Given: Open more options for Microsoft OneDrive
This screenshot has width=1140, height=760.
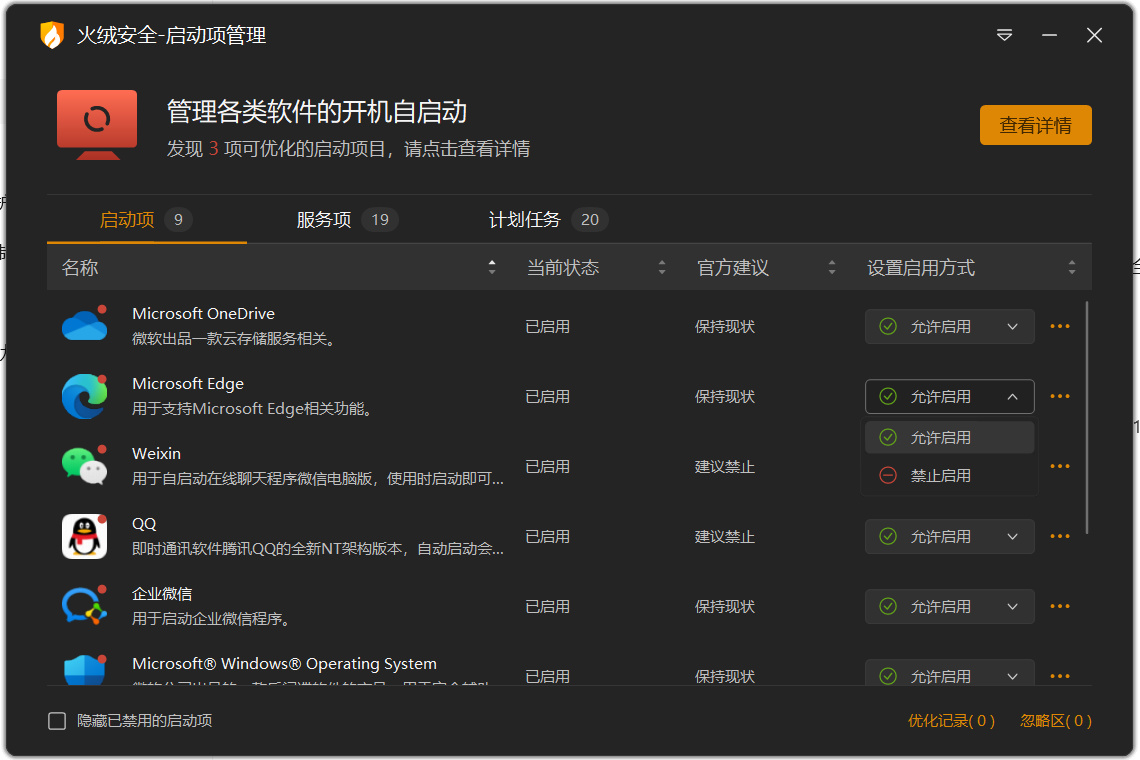Looking at the screenshot, I should 1060,327.
